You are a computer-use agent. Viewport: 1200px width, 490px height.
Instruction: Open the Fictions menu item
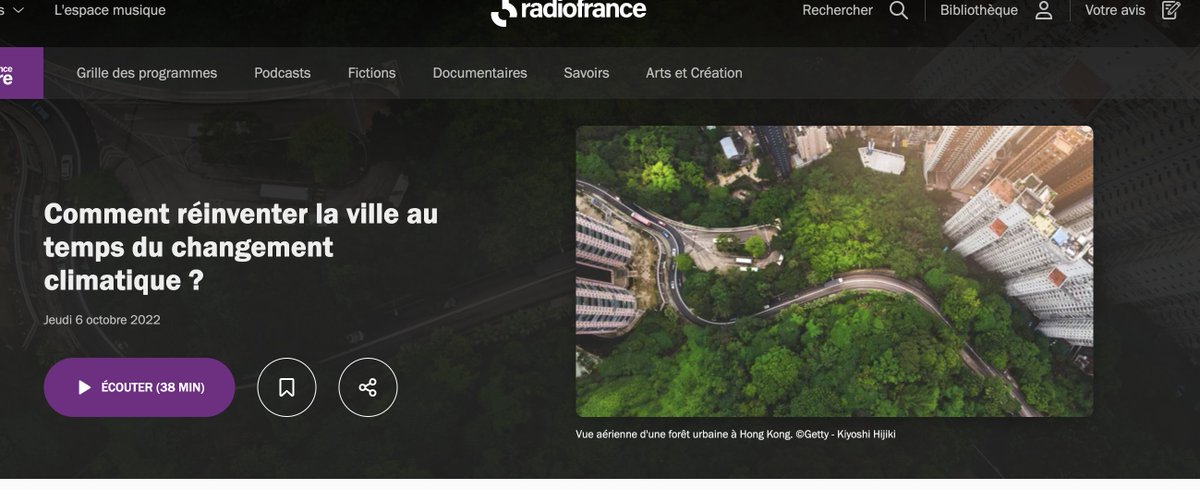point(372,73)
